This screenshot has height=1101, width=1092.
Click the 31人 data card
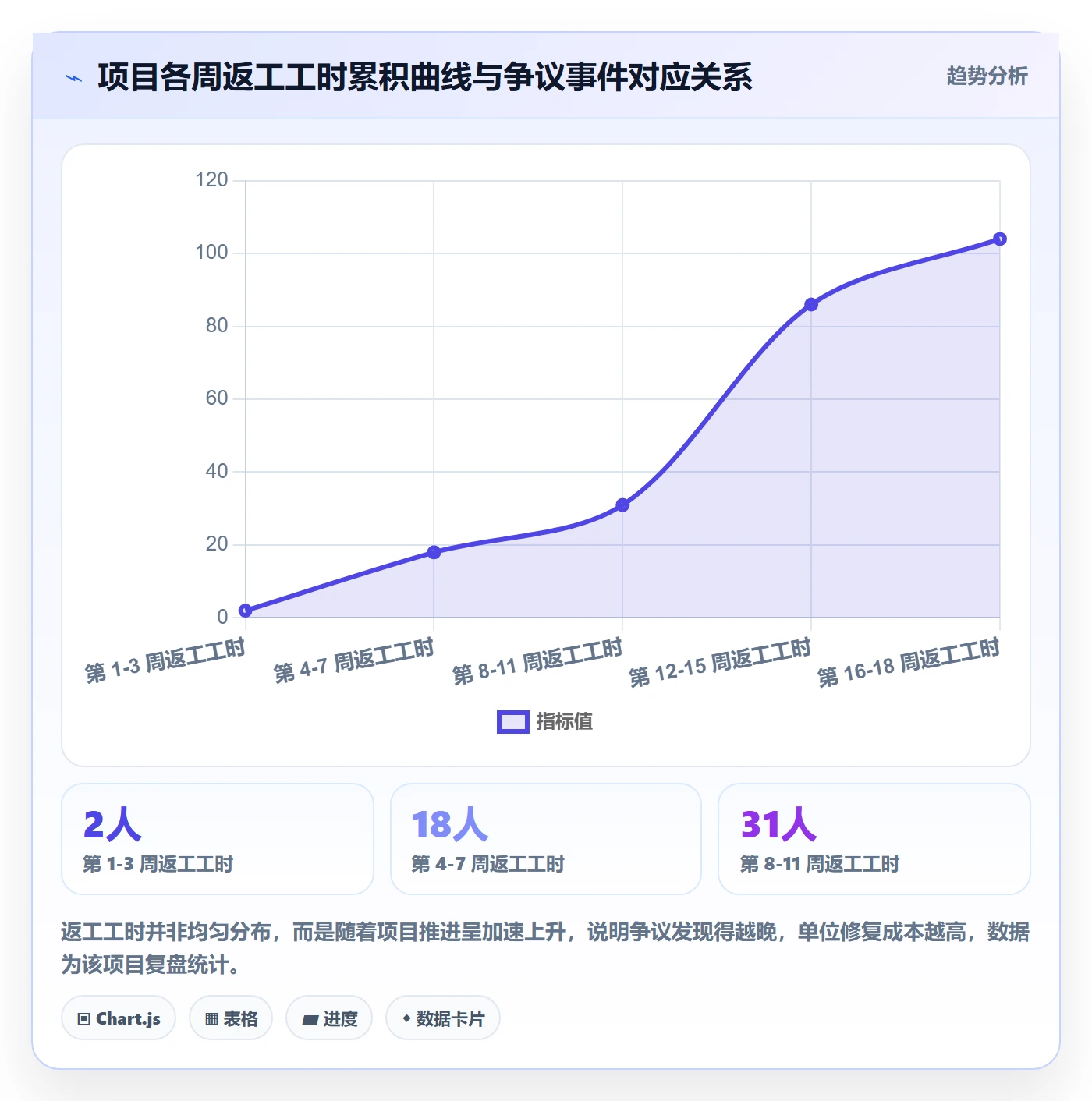click(x=874, y=839)
